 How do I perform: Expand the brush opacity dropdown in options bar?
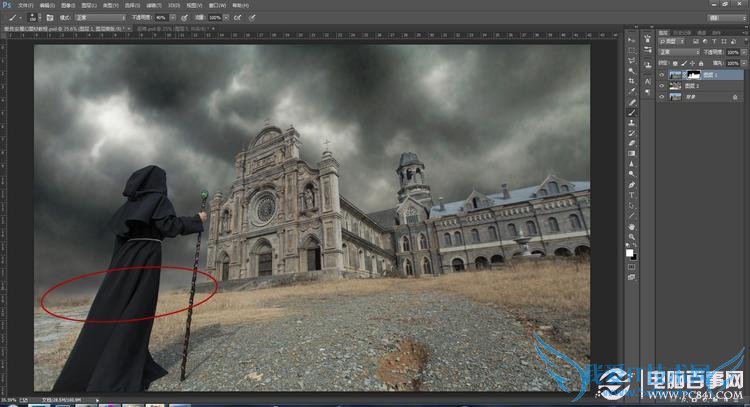coord(173,17)
